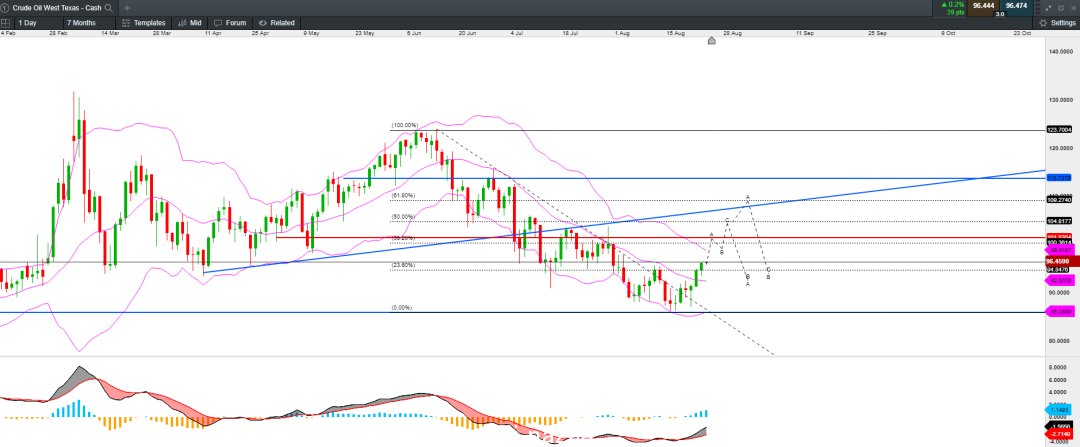Select the time-axis position marker triangle
This screenshot has height=447, width=1080.
coord(712,41)
